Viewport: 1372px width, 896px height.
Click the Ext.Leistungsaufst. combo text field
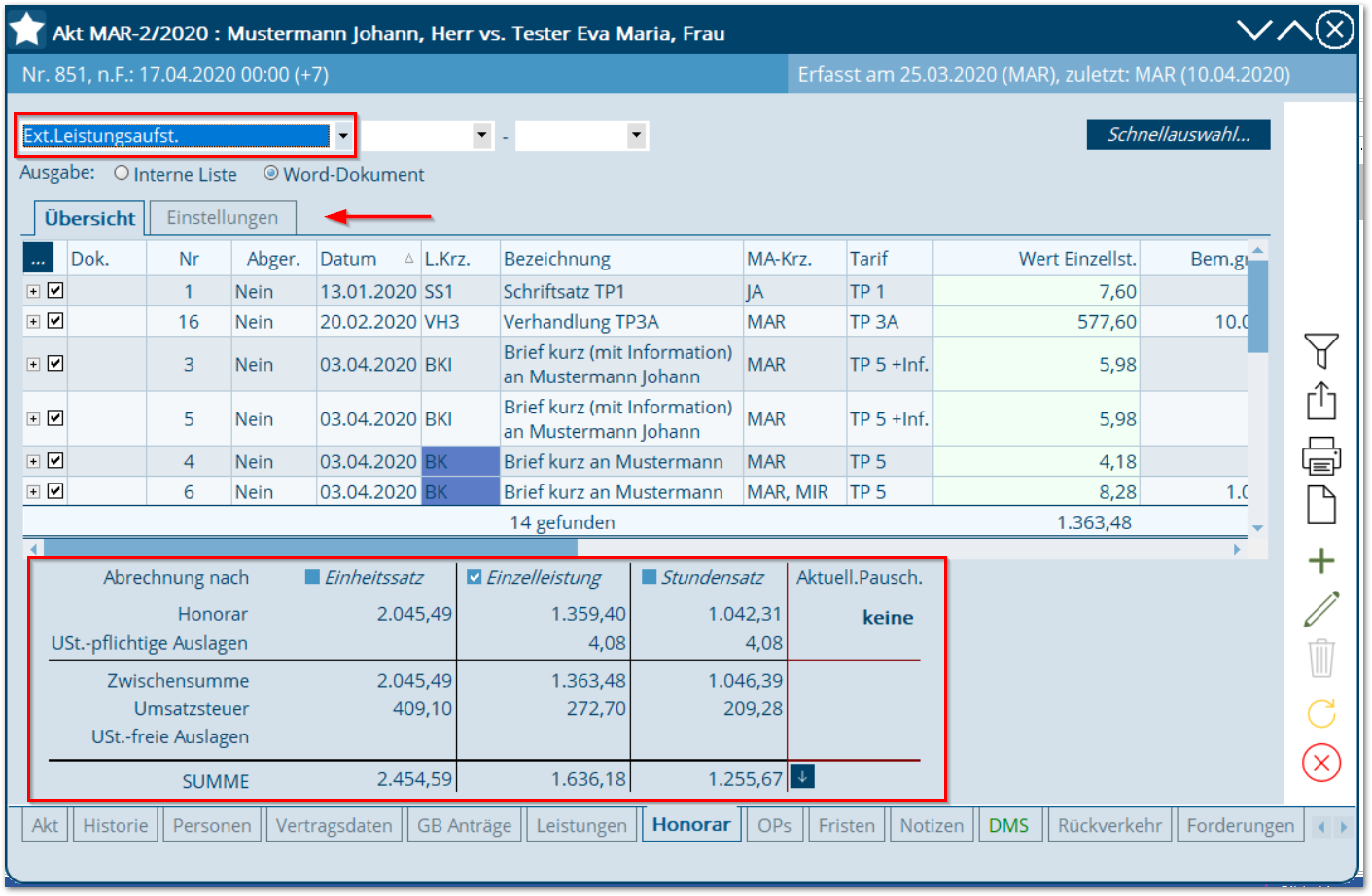tap(176, 135)
